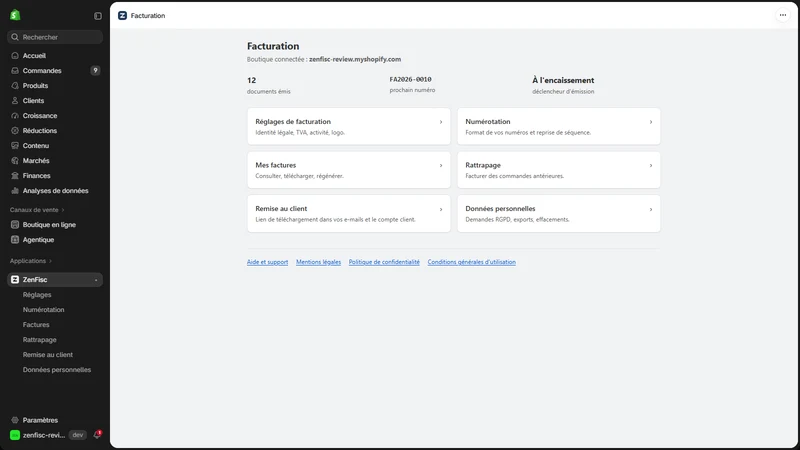Click 'Facturer des commandes antérieures.' text
800x450 pixels.
coord(514,176)
